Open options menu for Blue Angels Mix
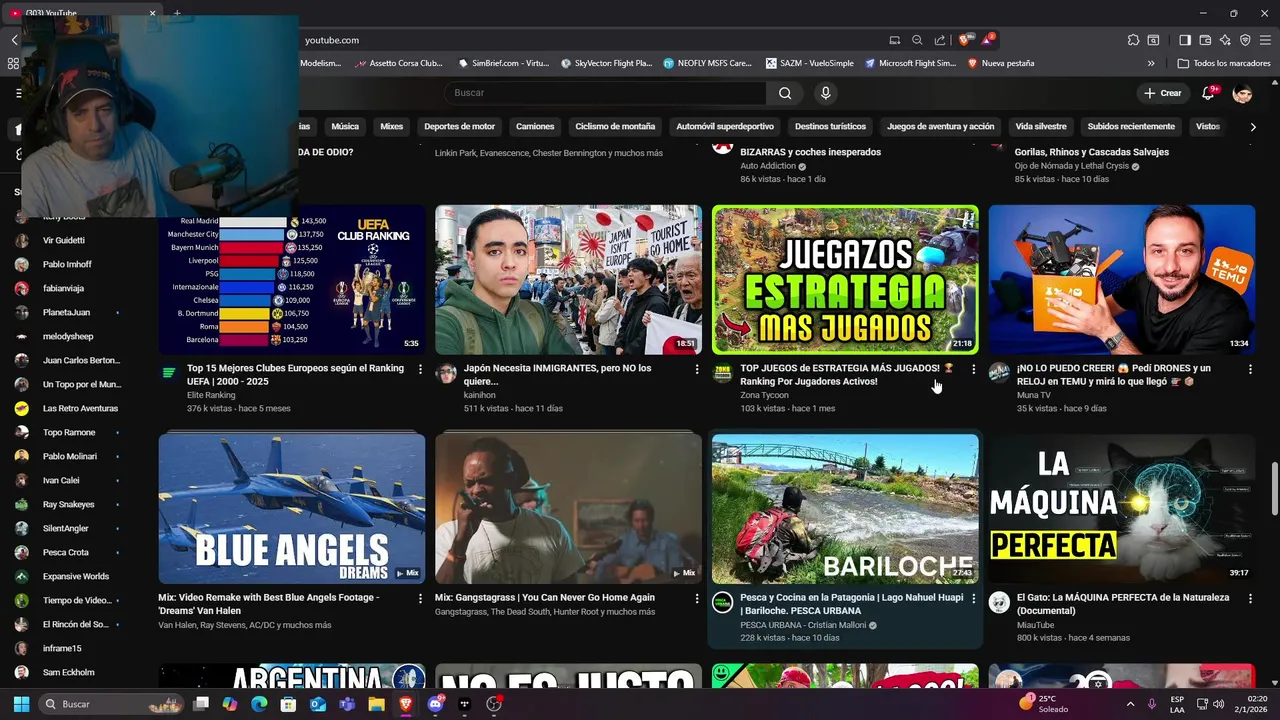 (x=420, y=598)
